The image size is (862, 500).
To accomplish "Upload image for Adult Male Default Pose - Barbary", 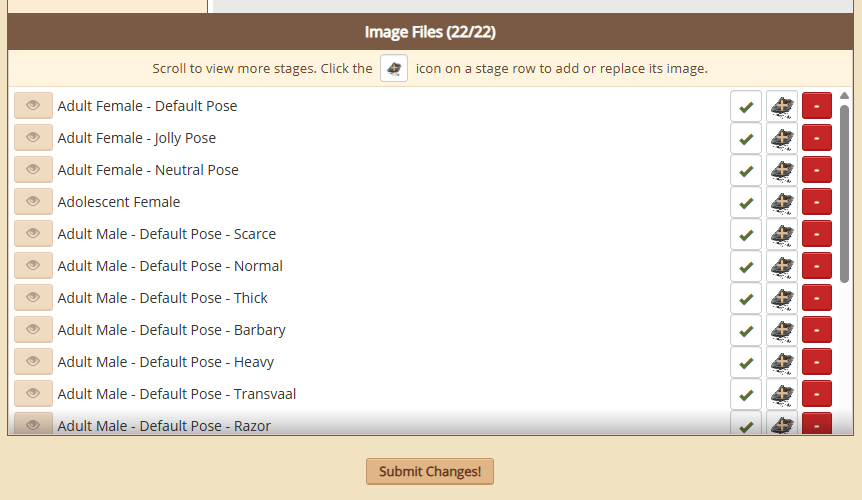I will pos(781,330).
